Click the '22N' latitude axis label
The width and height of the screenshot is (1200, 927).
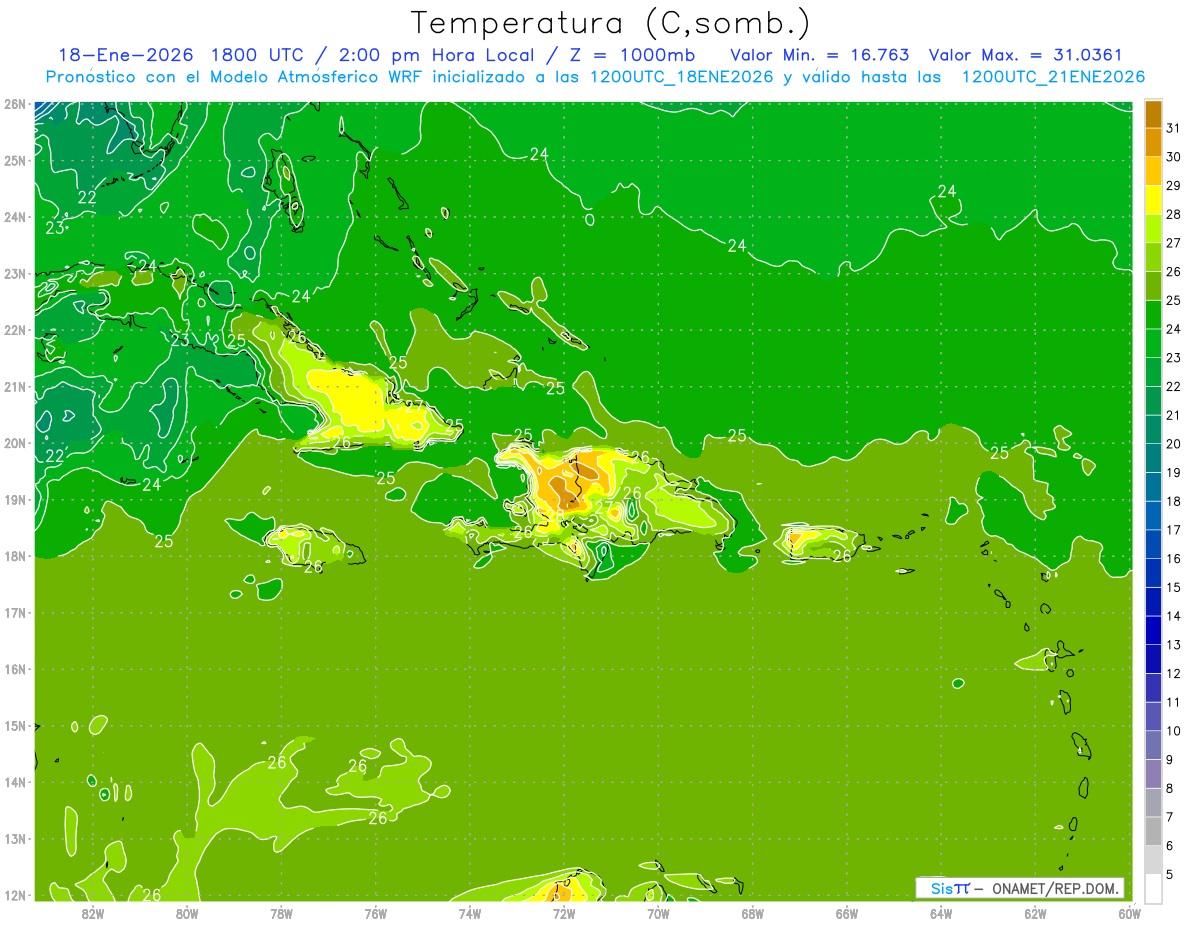15,330
